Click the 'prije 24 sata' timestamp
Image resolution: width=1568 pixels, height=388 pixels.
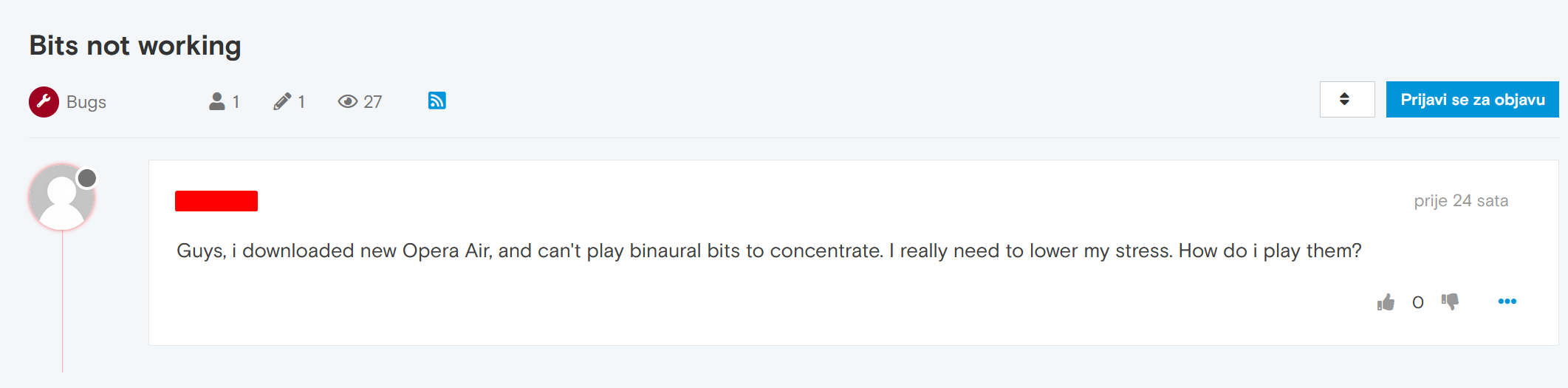[x=1460, y=201]
